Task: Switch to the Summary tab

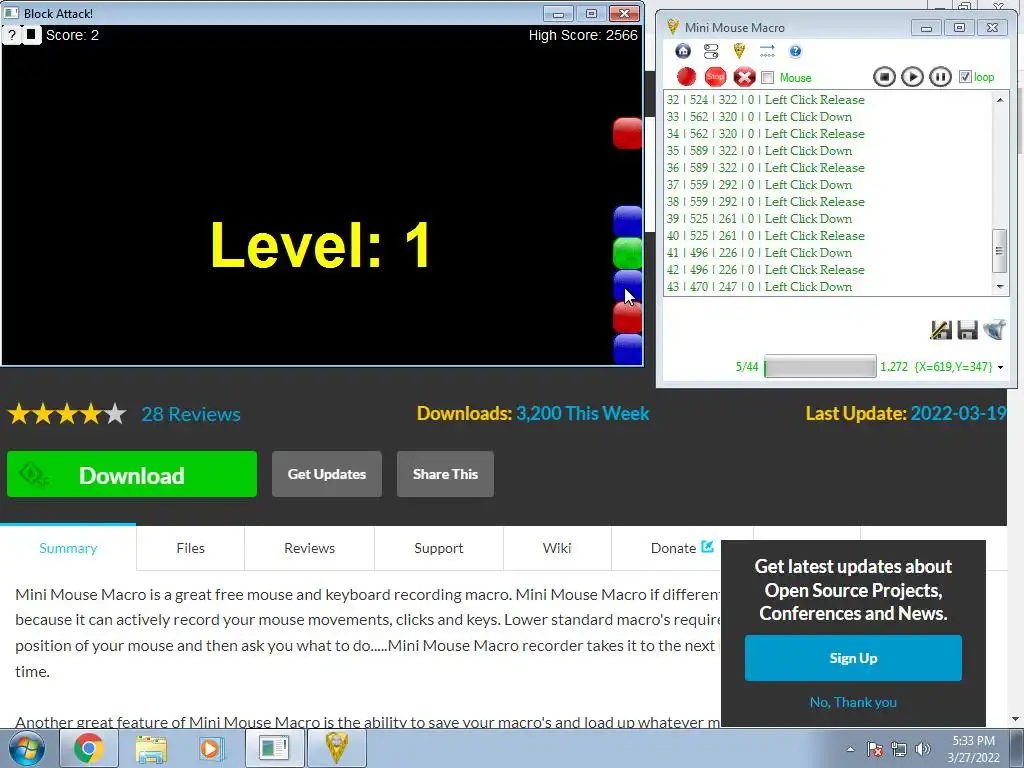Action: point(68,549)
